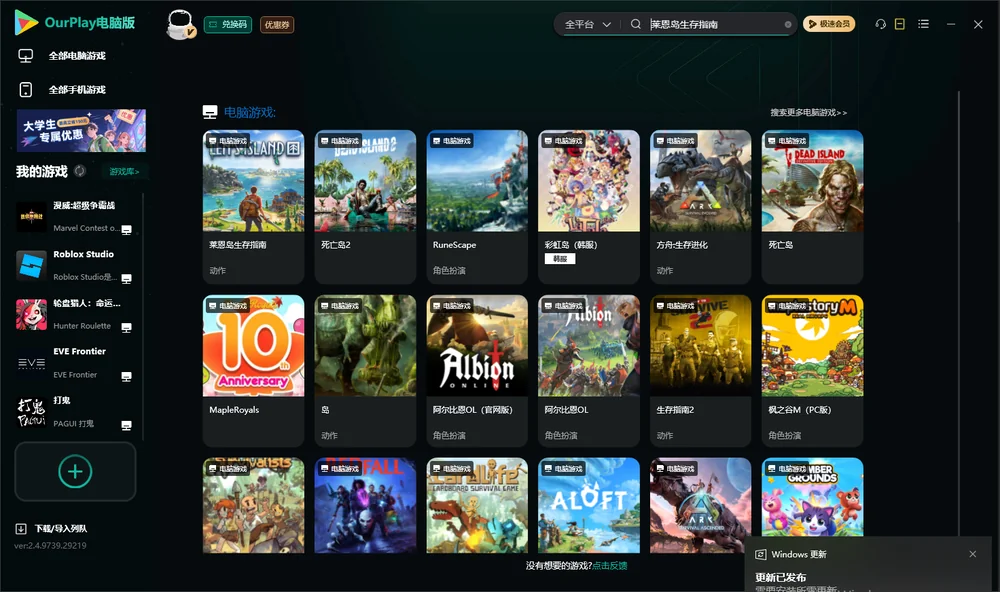Clear the search box text
The width and height of the screenshot is (1000, 592).
click(x=788, y=24)
